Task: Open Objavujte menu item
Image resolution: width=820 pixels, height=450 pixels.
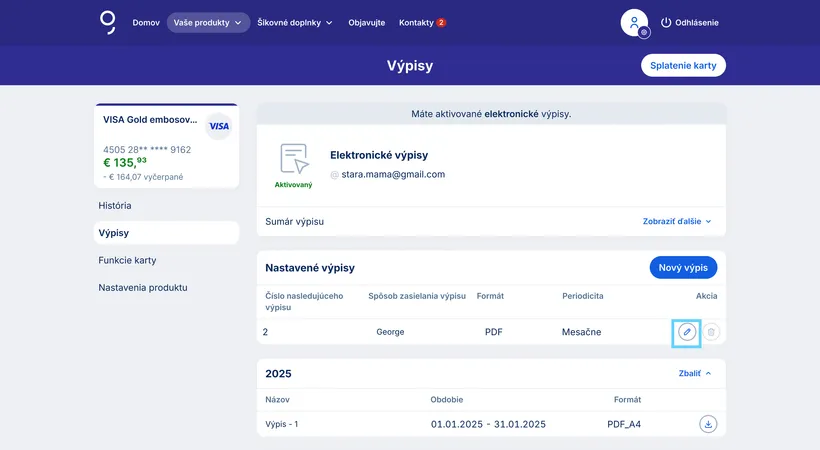Action: (367, 22)
